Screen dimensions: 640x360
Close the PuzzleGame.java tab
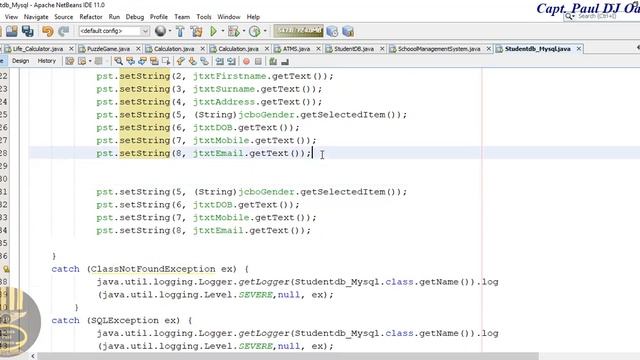pyautogui.click(x=138, y=49)
